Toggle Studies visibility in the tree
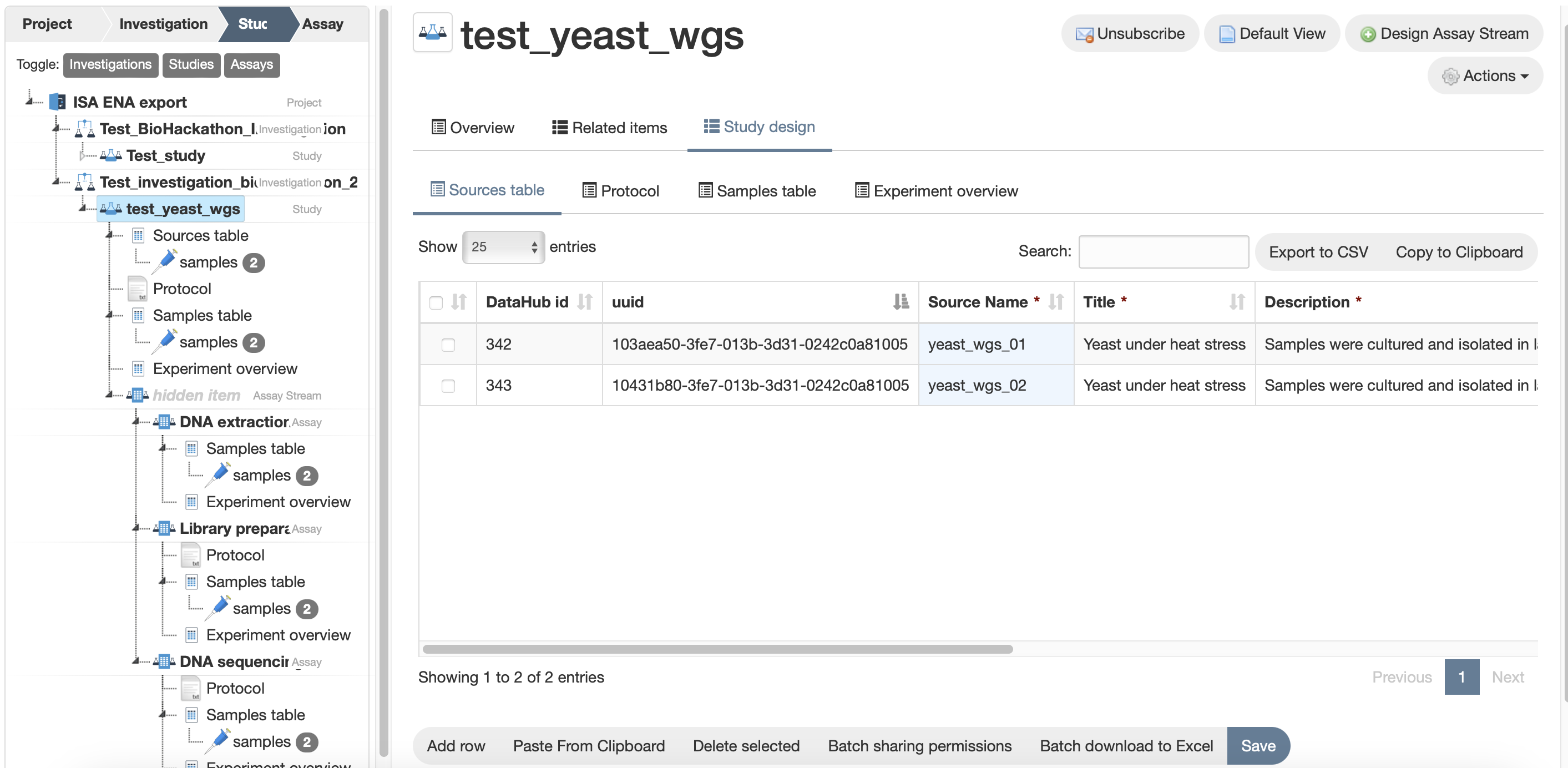1568x768 pixels. tap(191, 64)
